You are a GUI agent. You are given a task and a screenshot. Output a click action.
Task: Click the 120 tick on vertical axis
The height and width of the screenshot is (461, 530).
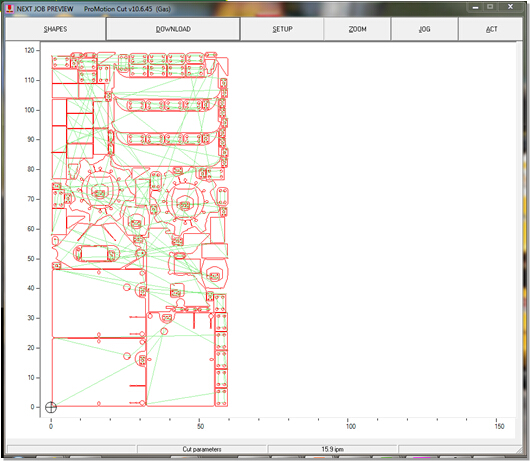pos(29,50)
